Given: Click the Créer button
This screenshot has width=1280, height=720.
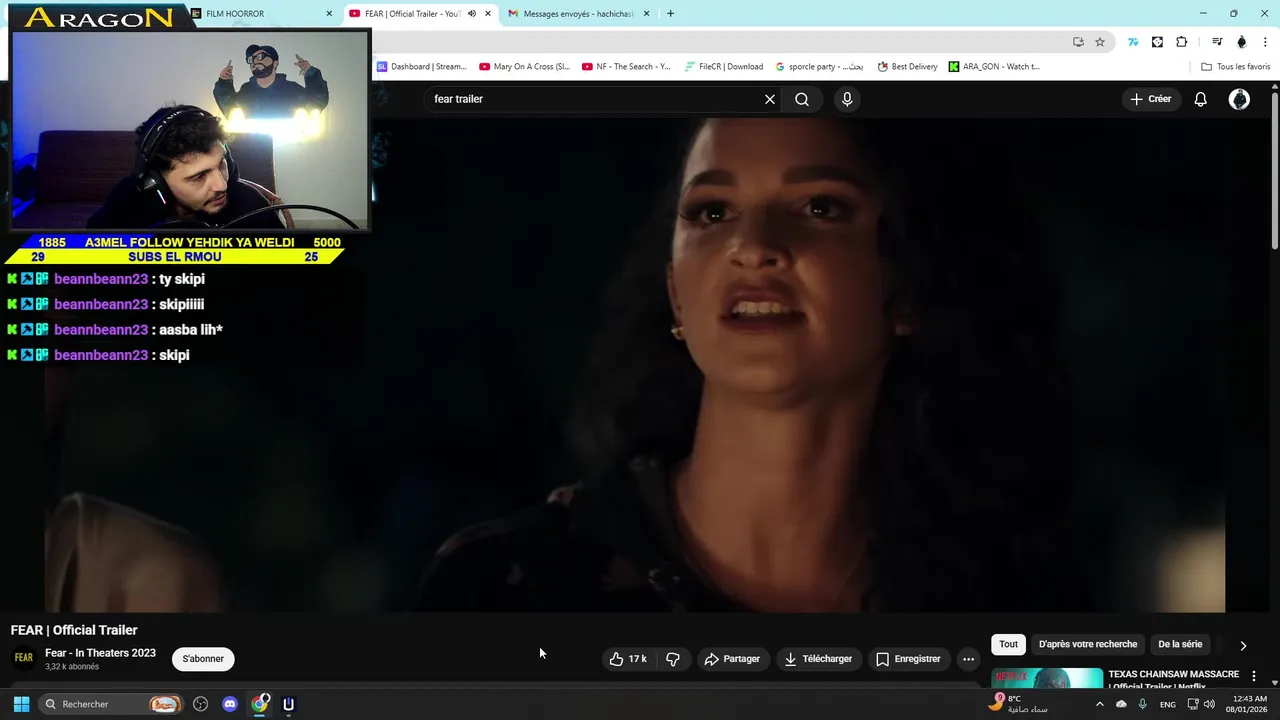Looking at the screenshot, I should [x=1151, y=99].
